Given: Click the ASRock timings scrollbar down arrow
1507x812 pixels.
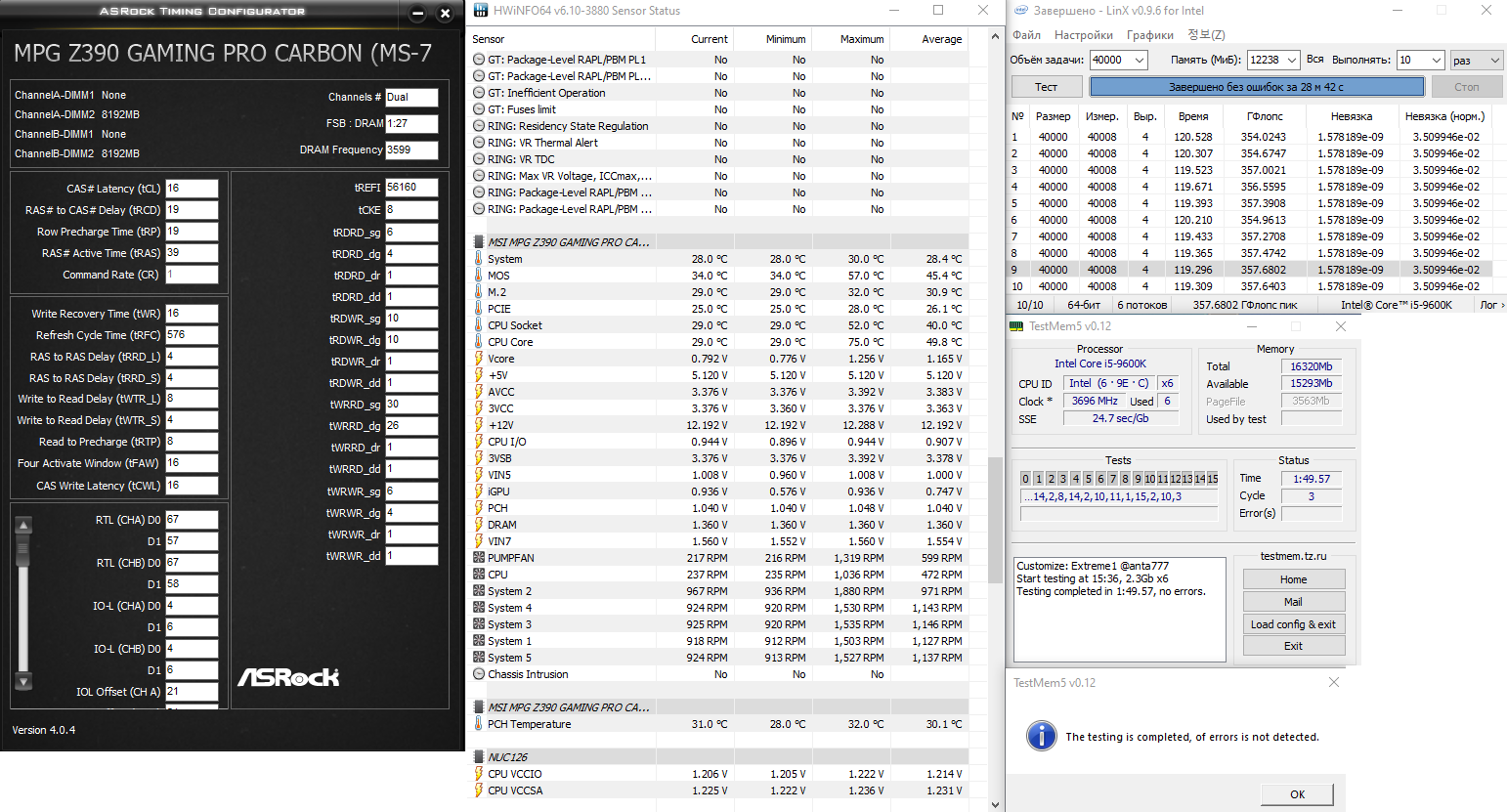Looking at the screenshot, I should [x=23, y=681].
